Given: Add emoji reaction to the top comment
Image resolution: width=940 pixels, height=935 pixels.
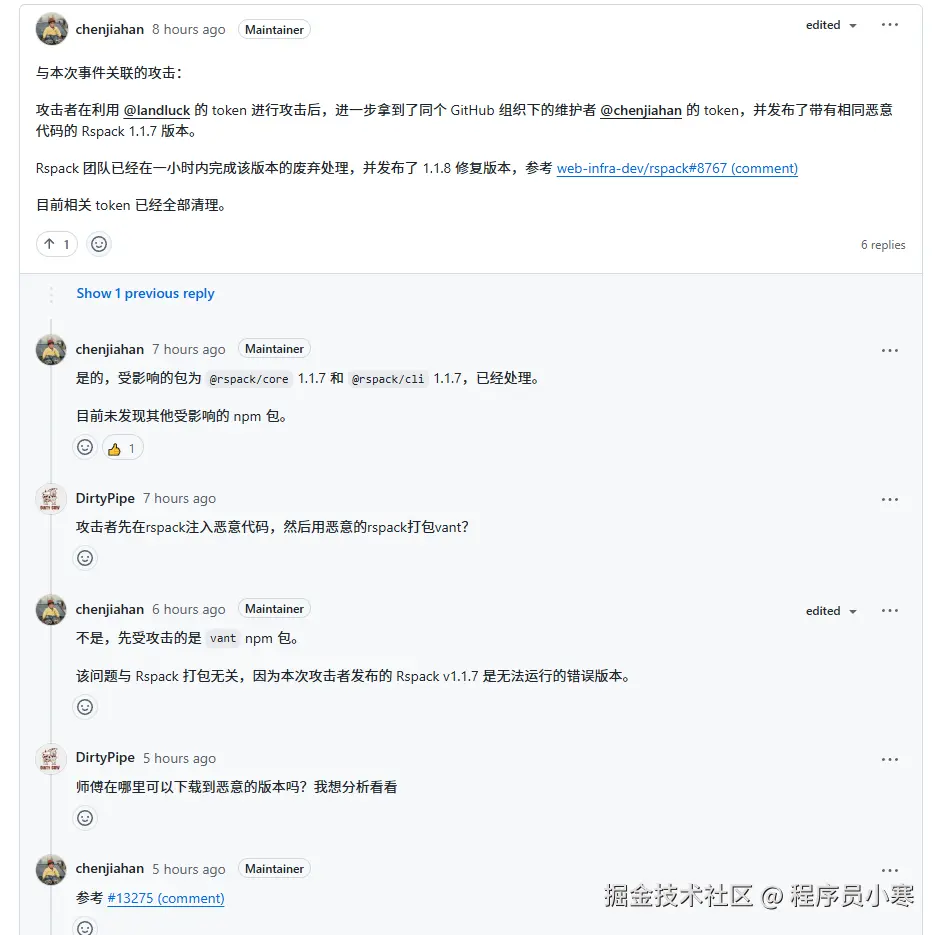Looking at the screenshot, I should pos(99,244).
